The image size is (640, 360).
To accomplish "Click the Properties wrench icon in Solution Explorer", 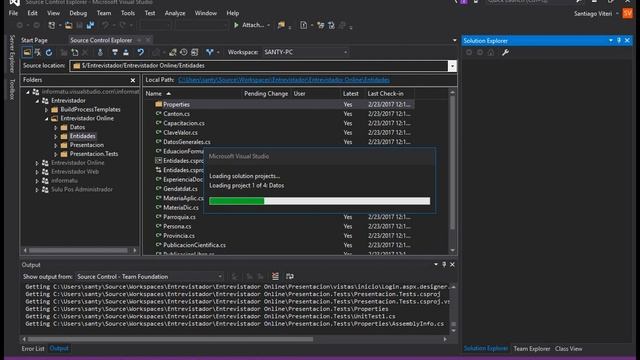I will coord(505,52).
